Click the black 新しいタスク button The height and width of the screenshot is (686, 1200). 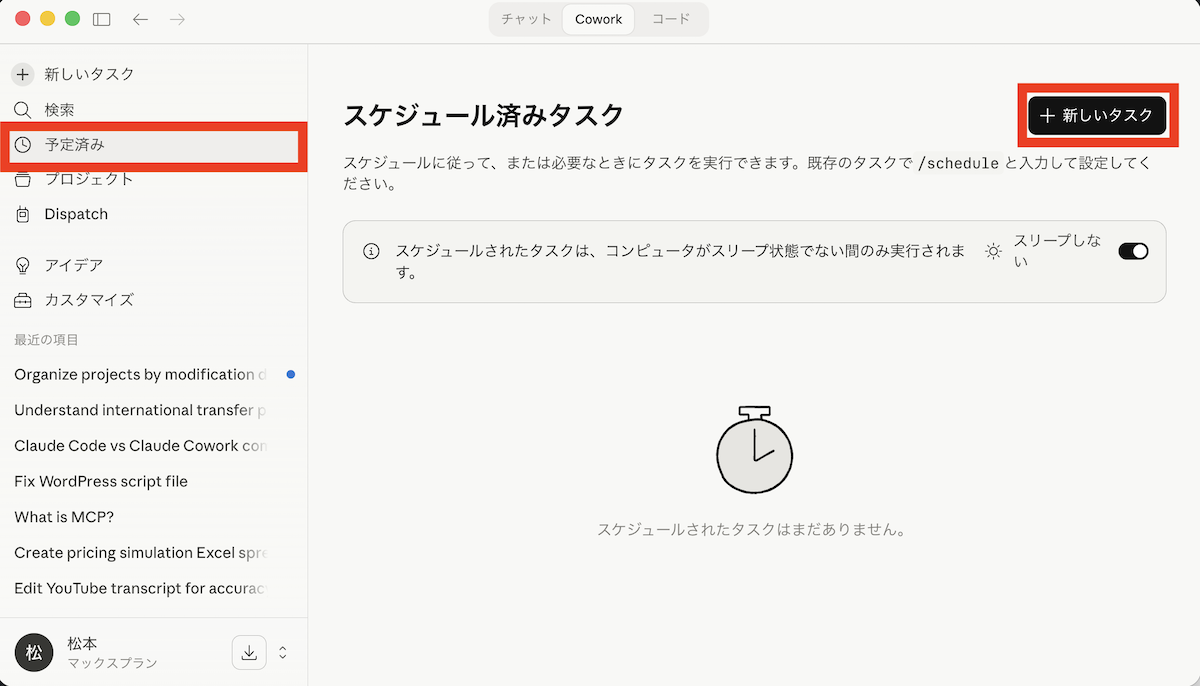coord(1096,116)
